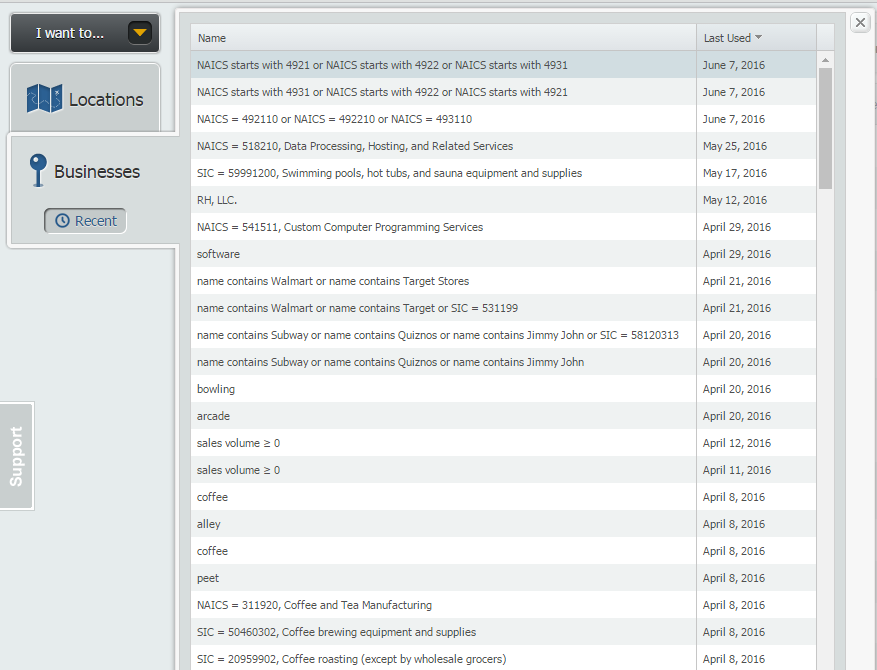The image size is (877, 670).
Task: Sort by Last Used column header
Action: [756, 38]
